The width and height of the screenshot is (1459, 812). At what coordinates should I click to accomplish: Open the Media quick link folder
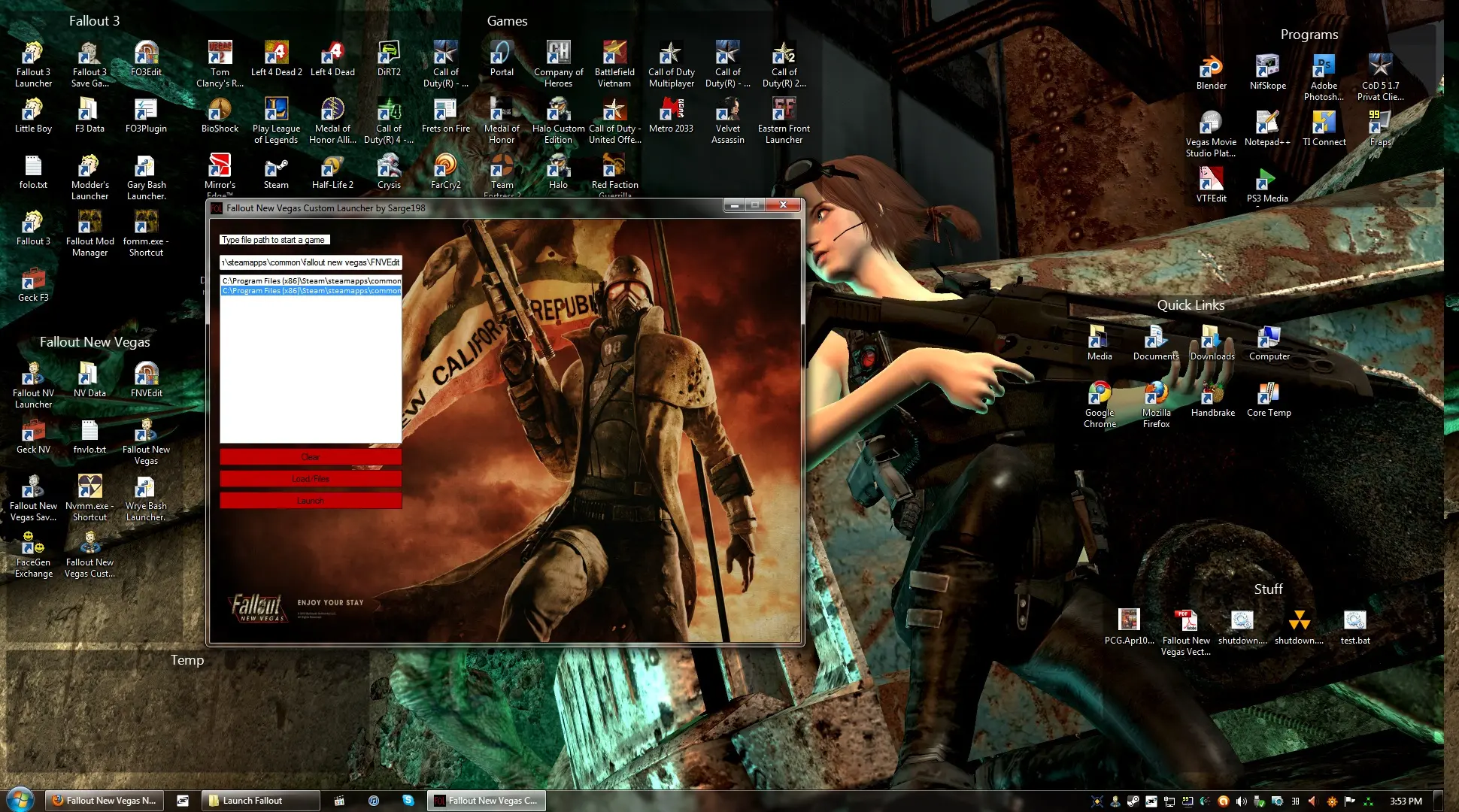coord(1100,343)
